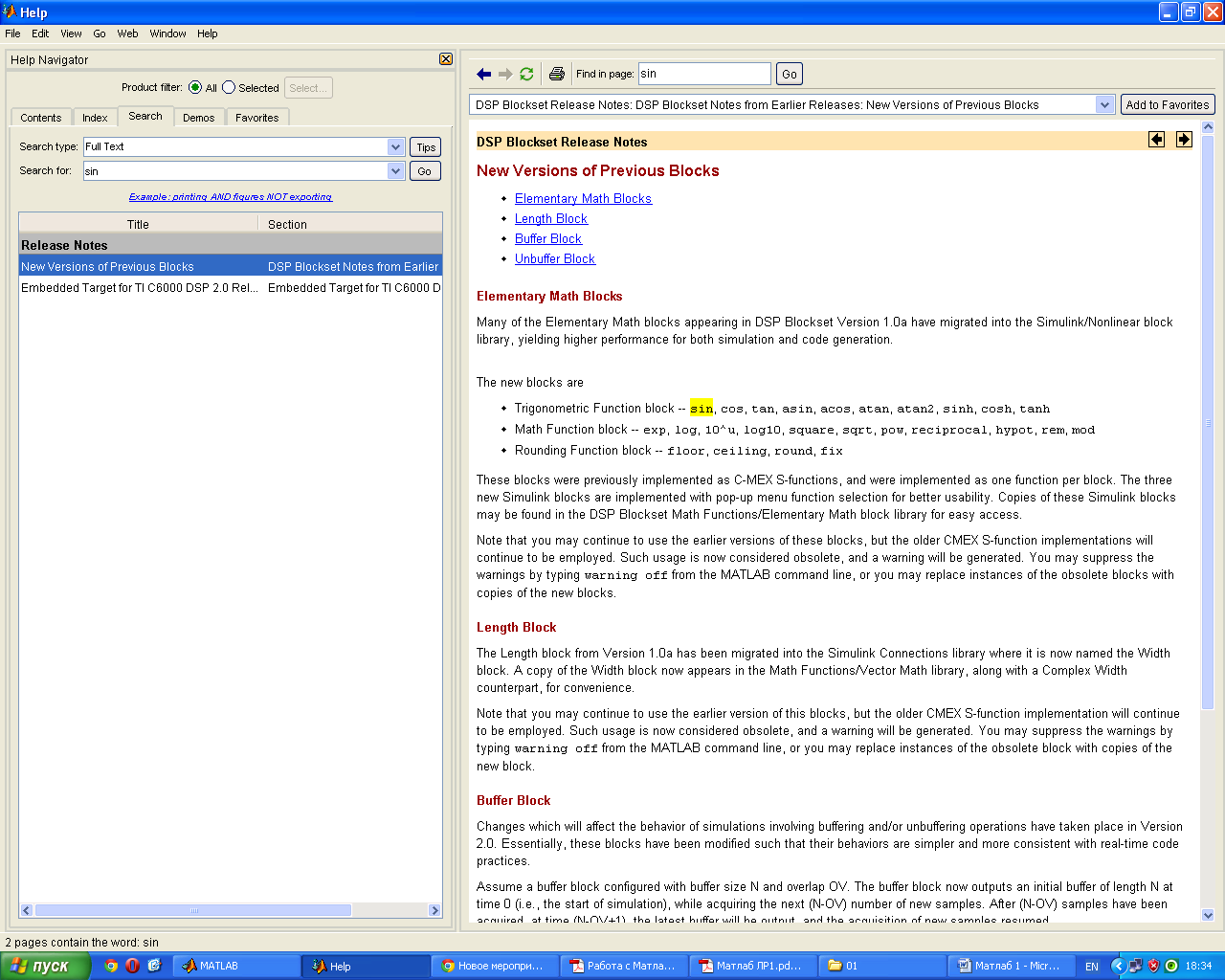Close the Help Navigator pane
The image size is (1225, 980).
click(446, 59)
